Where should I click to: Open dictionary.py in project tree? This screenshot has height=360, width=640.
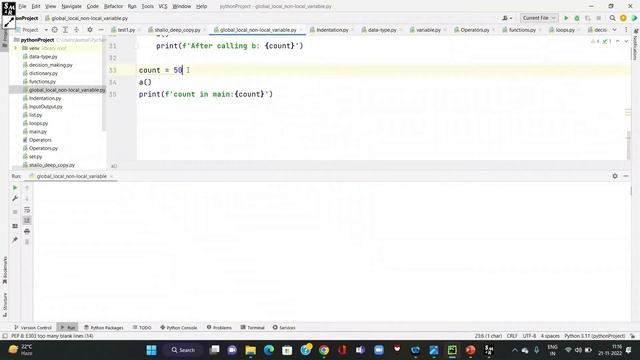click(x=43, y=73)
